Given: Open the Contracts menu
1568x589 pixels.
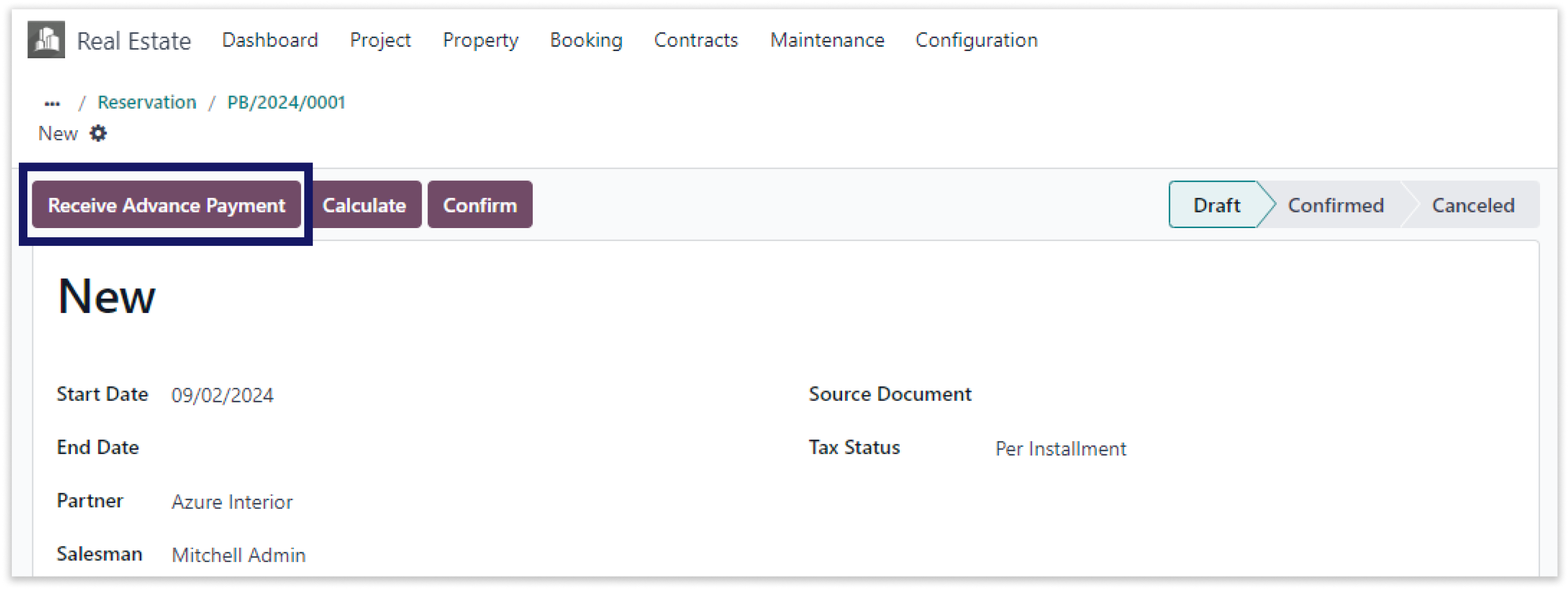Looking at the screenshot, I should (696, 40).
